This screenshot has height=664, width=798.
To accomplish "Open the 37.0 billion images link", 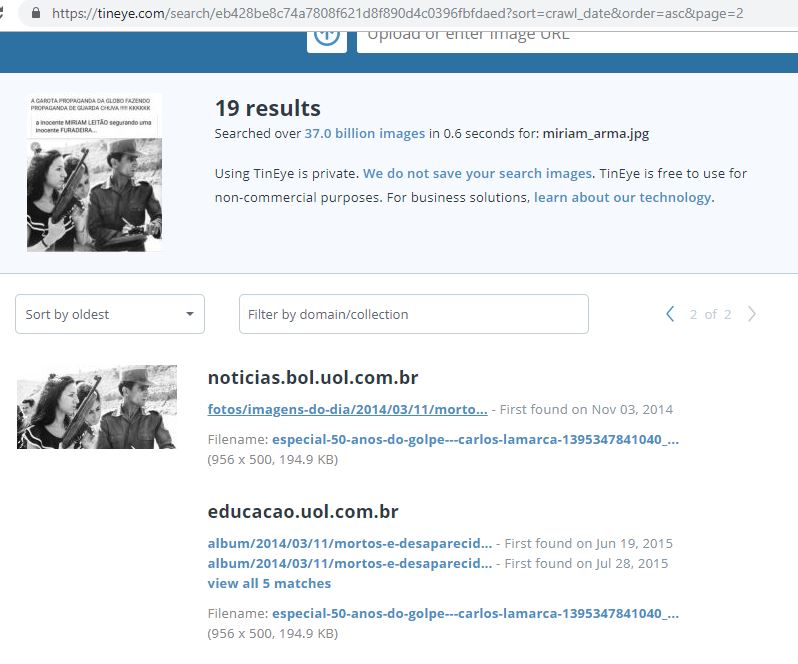I will coord(365,133).
